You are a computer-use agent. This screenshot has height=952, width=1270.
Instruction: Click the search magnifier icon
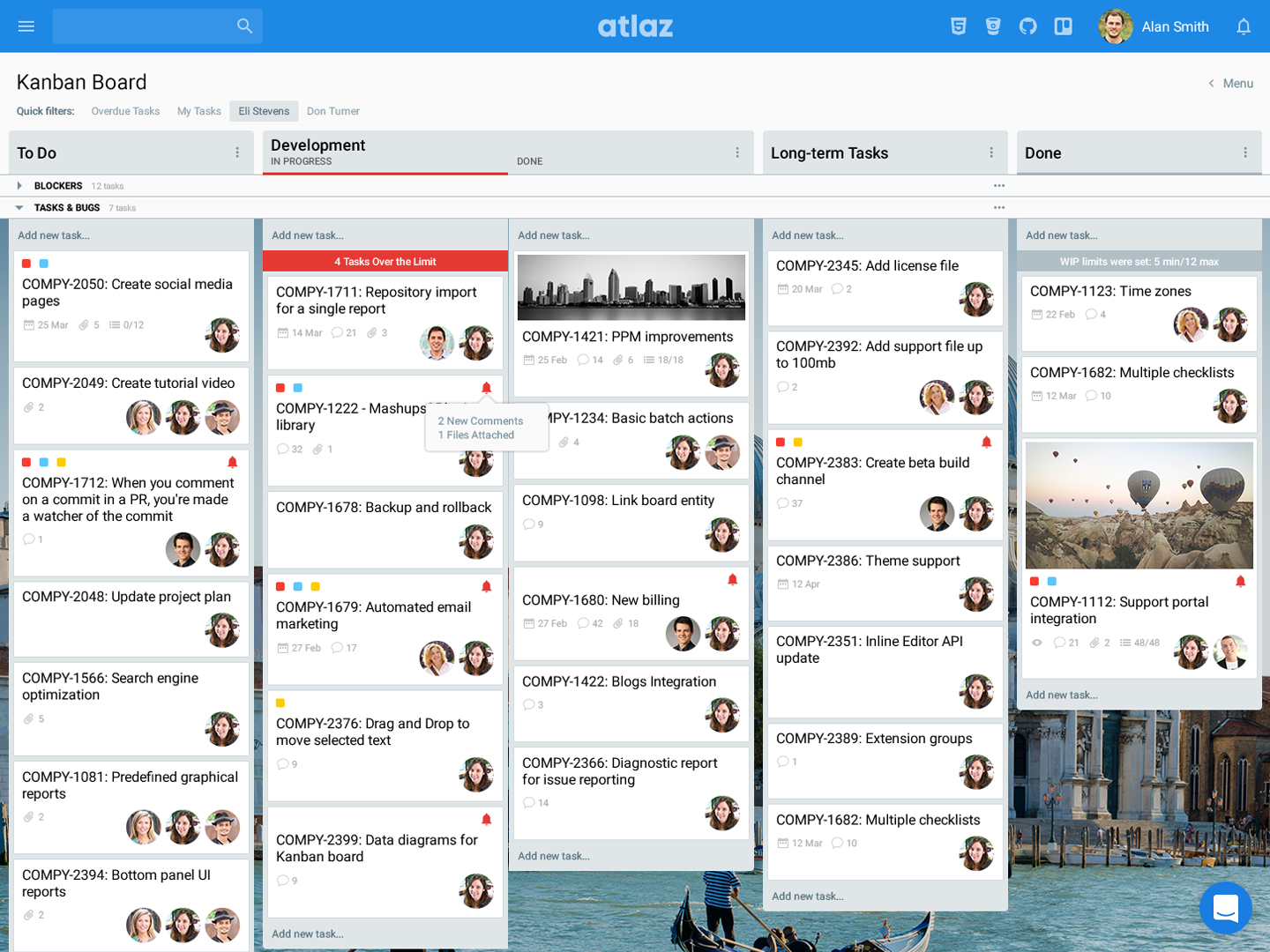tap(244, 26)
